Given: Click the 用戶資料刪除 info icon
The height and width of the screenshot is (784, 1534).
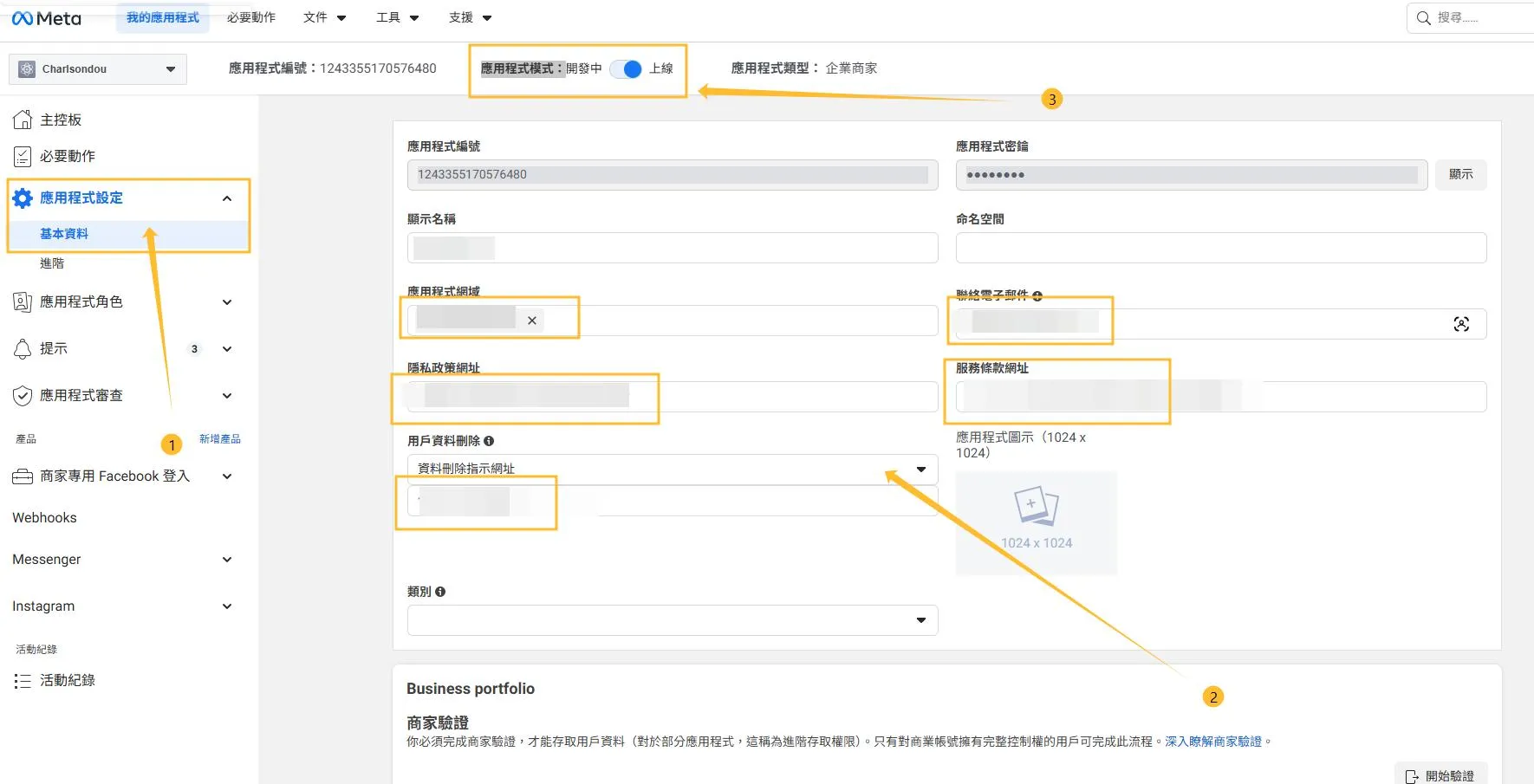Looking at the screenshot, I should [489, 441].
